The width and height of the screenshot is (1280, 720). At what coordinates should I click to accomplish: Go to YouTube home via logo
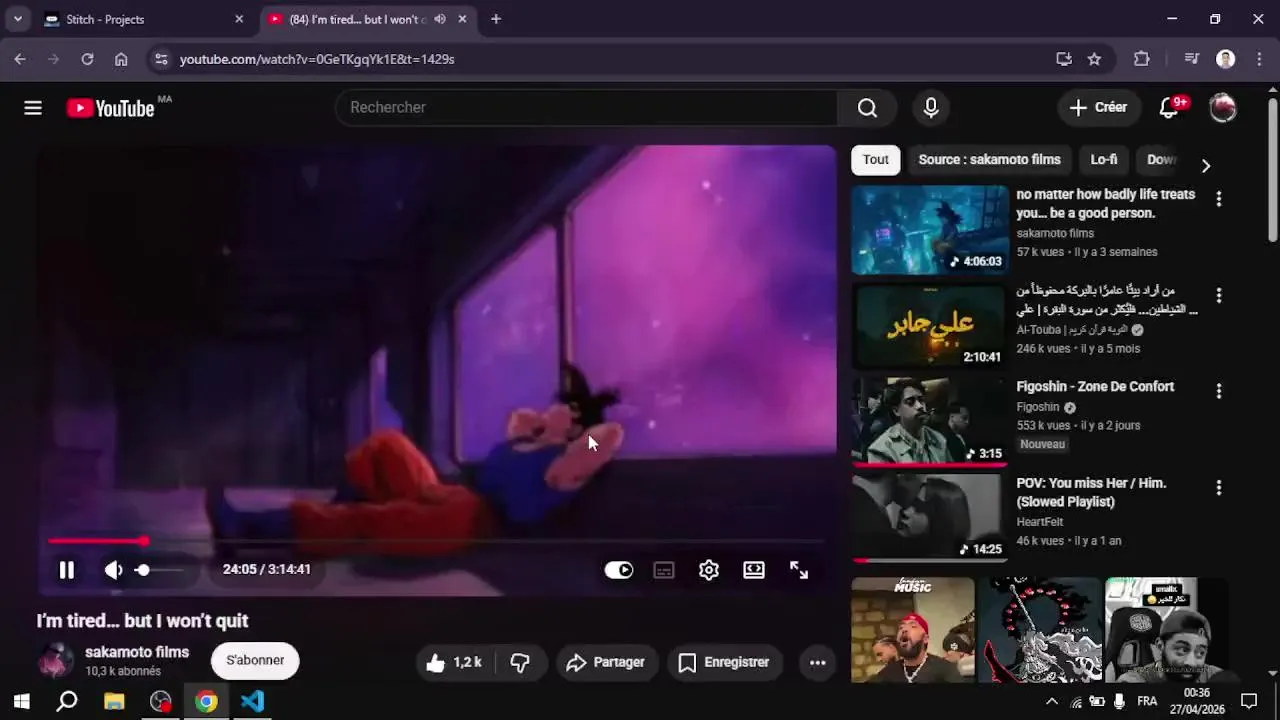(x=110, y=108)
